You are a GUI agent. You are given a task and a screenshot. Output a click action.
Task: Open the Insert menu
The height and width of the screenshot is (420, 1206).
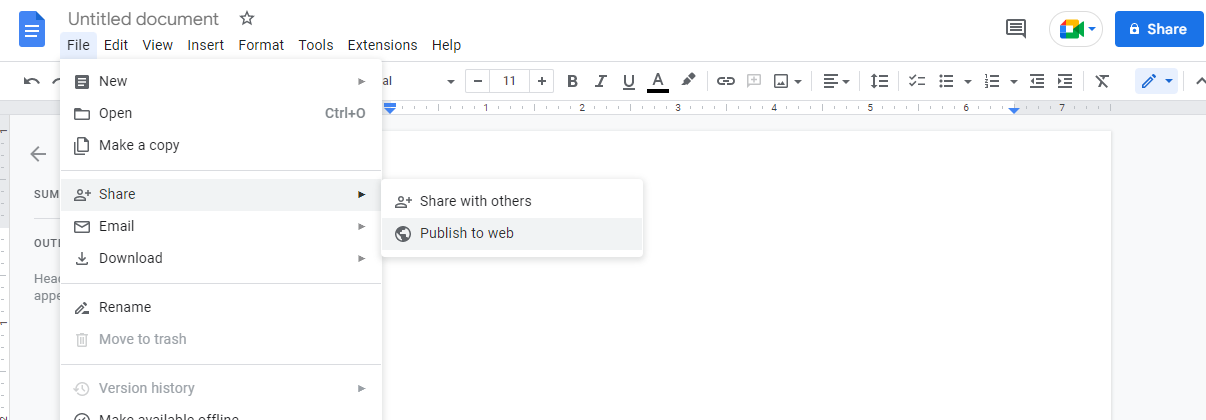(206, 45)
